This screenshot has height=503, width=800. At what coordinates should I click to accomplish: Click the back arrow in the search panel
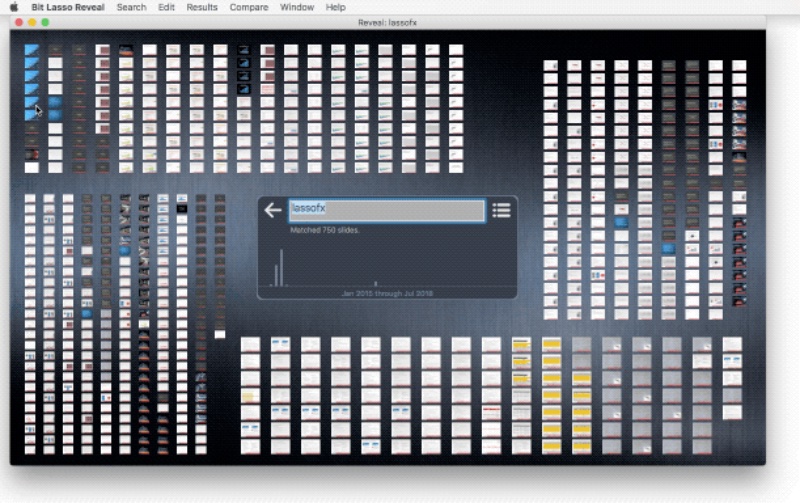(x=273, y=210)
